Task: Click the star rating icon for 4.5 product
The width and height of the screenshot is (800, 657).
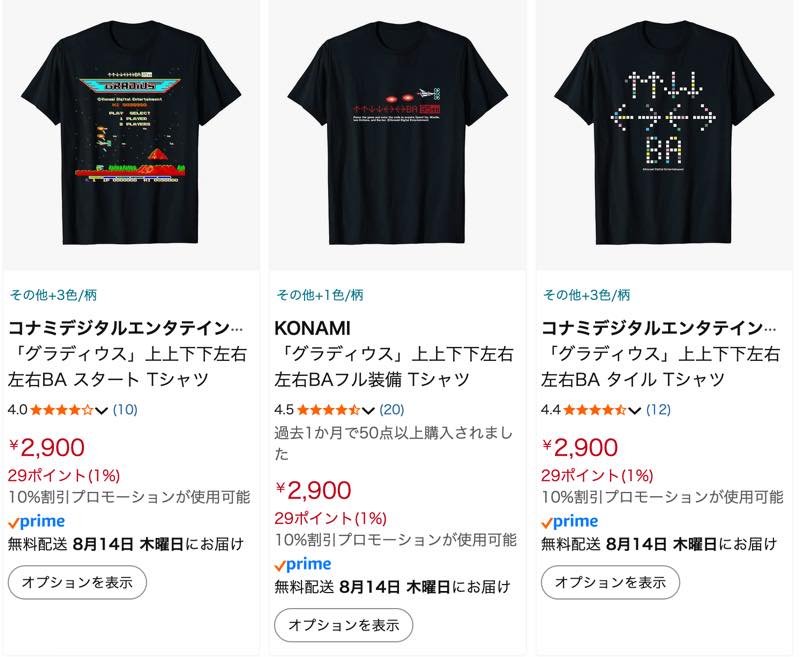Action: click(x=329, y=410)
